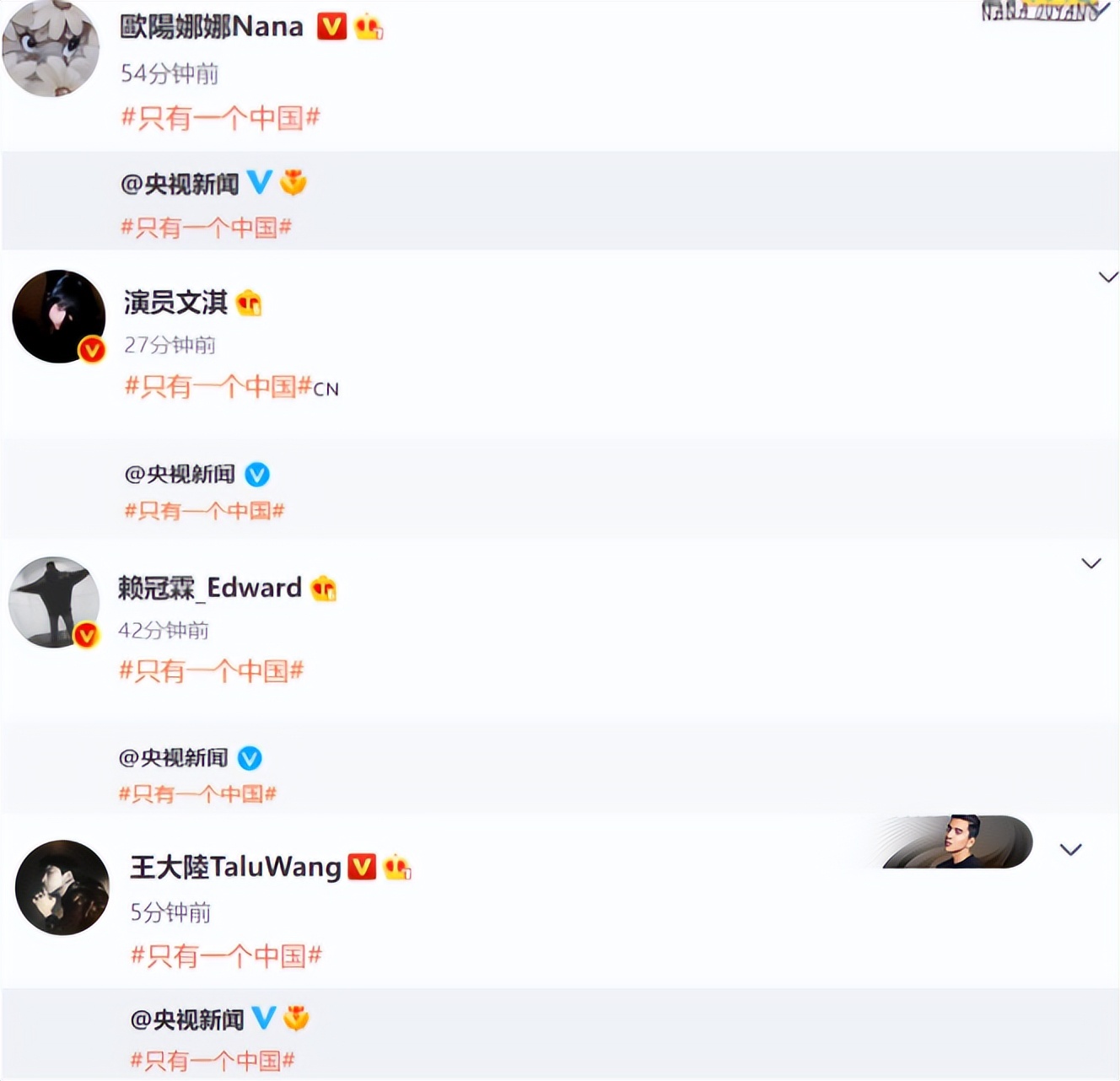The image size is (1120, 1081).
Task: Click the red V badge beside 王大陸TaluWang
Action: coord(362,867)
